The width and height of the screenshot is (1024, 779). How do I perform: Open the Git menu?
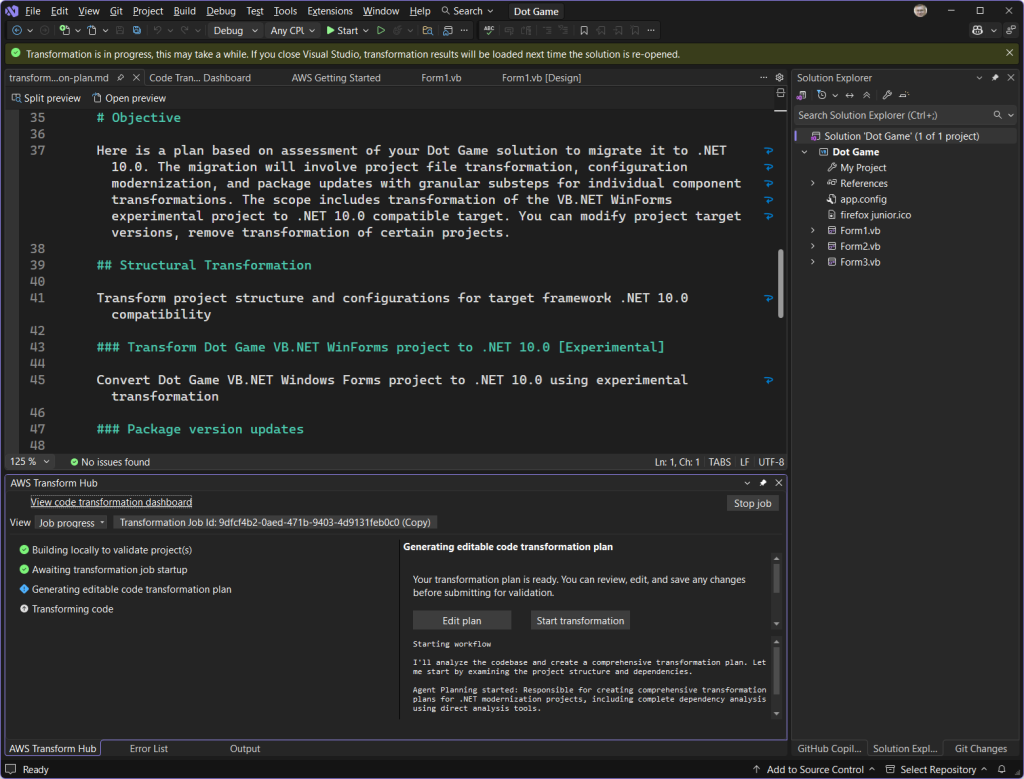(118, 11)
